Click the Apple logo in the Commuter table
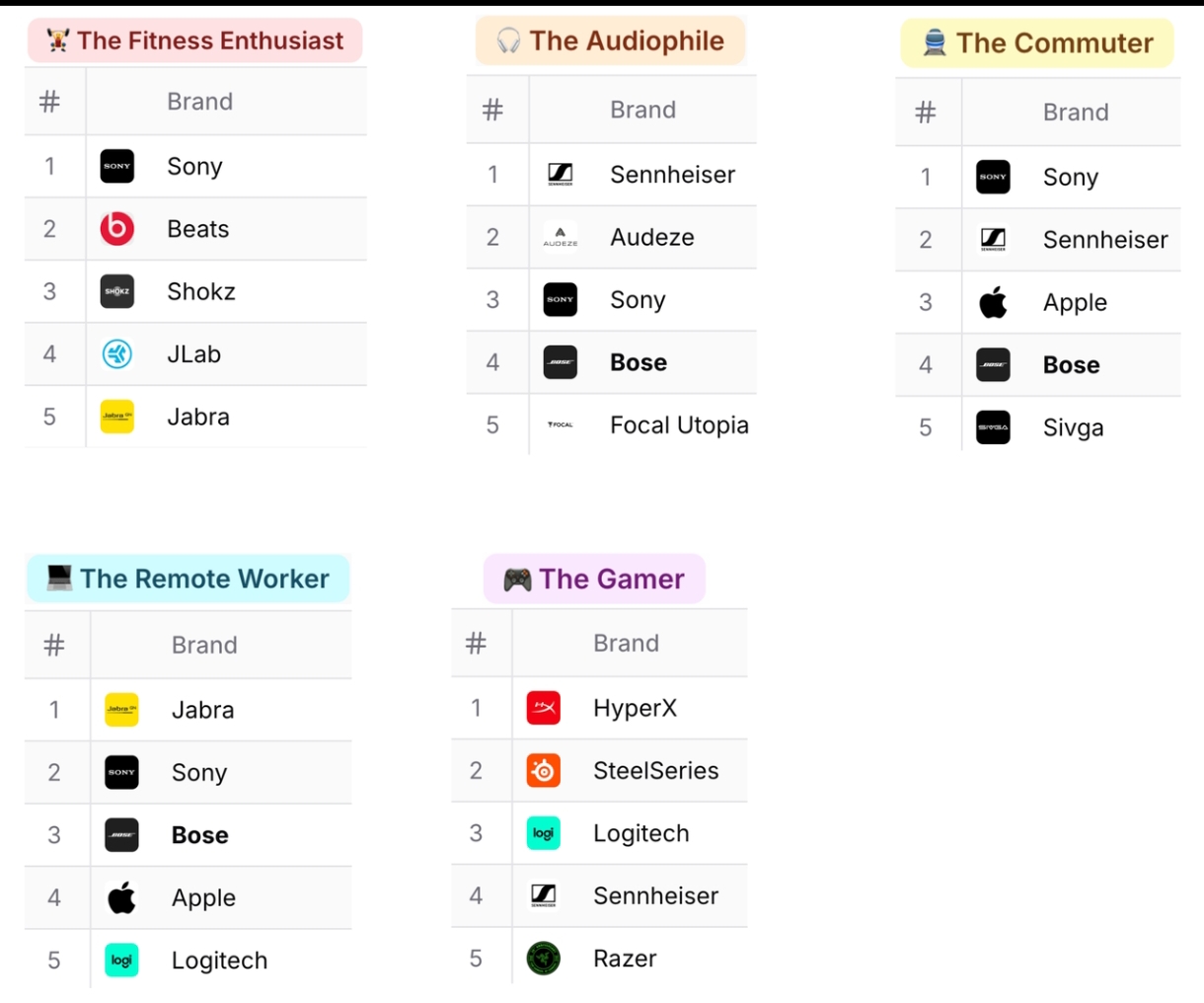1204x1003 pixels. pos(993,302)
